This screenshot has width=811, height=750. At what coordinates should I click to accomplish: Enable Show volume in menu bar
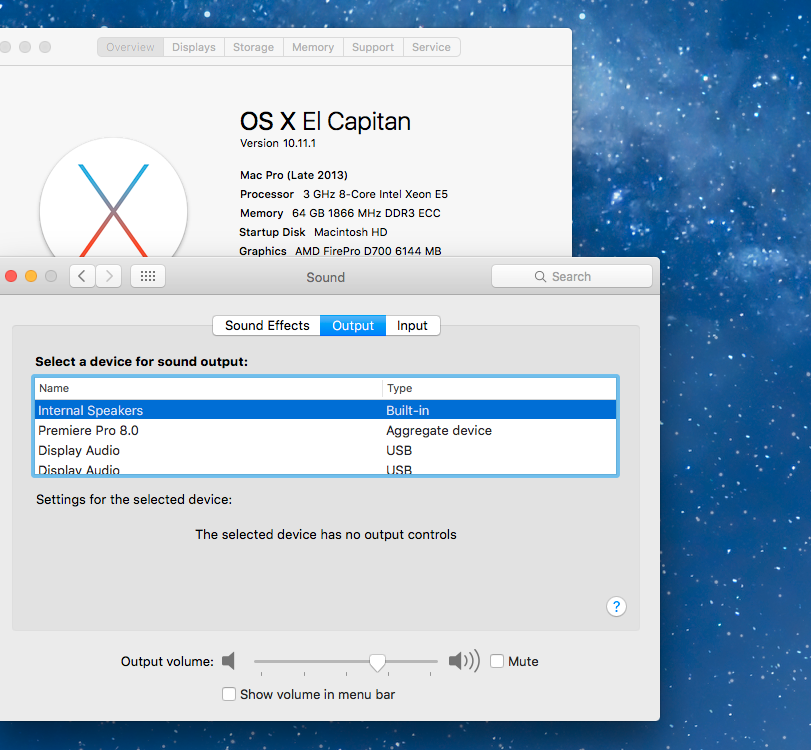coord(229,694)
